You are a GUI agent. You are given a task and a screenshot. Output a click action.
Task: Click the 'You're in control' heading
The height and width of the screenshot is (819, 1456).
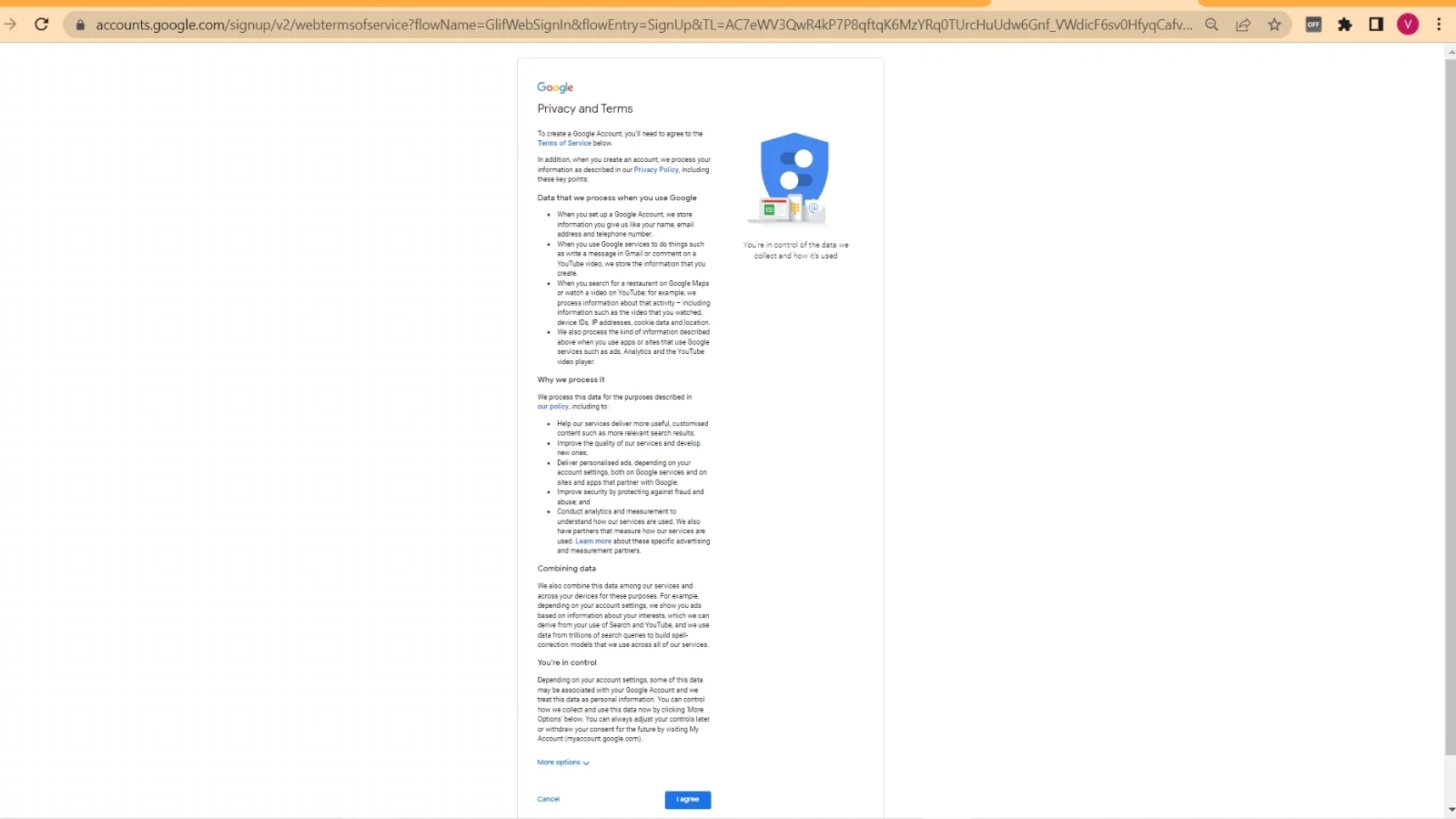point(567,662)
